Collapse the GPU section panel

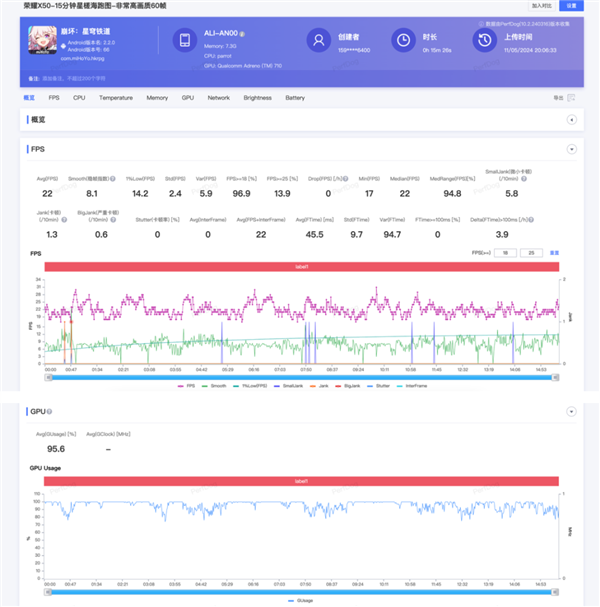coord(571,411)
